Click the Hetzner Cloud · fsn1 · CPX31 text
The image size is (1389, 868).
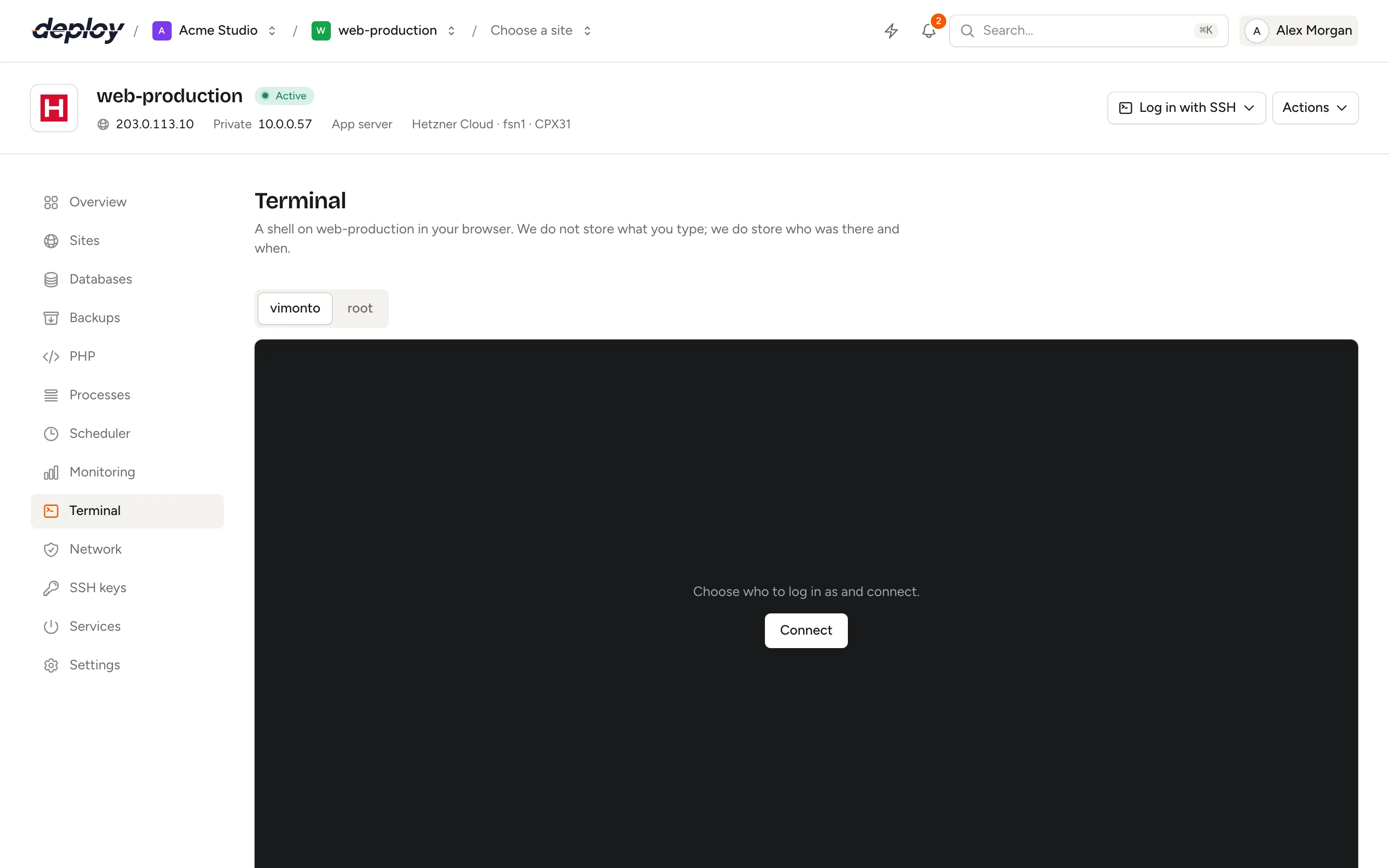coord(491,124)
